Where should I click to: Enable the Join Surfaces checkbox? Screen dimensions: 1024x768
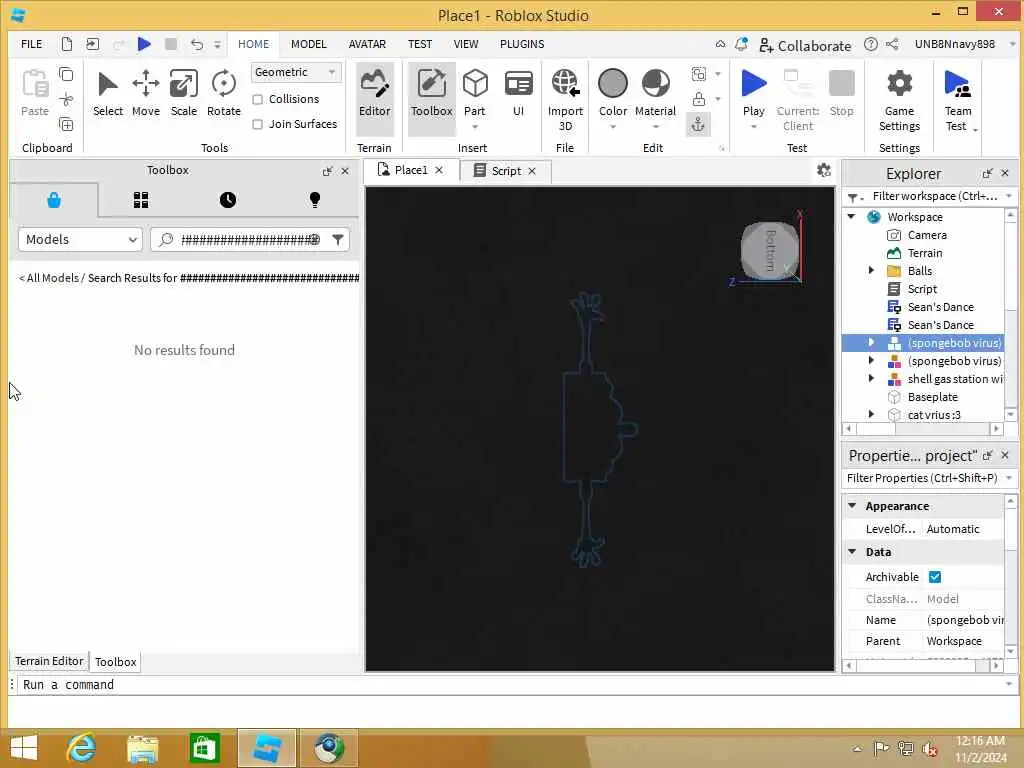point(257,124)
